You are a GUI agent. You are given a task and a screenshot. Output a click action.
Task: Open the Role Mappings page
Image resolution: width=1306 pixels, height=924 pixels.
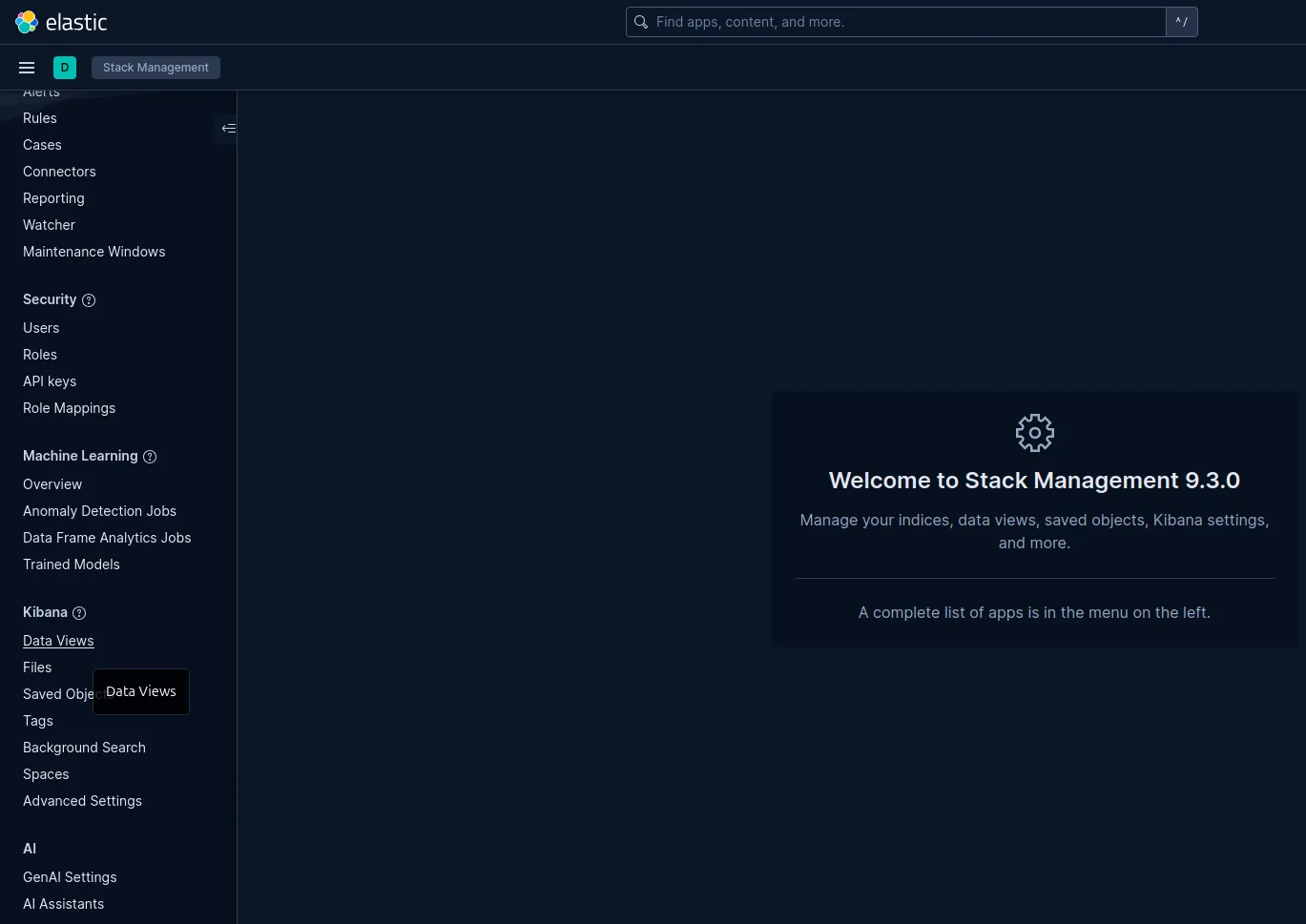[69, 408]
